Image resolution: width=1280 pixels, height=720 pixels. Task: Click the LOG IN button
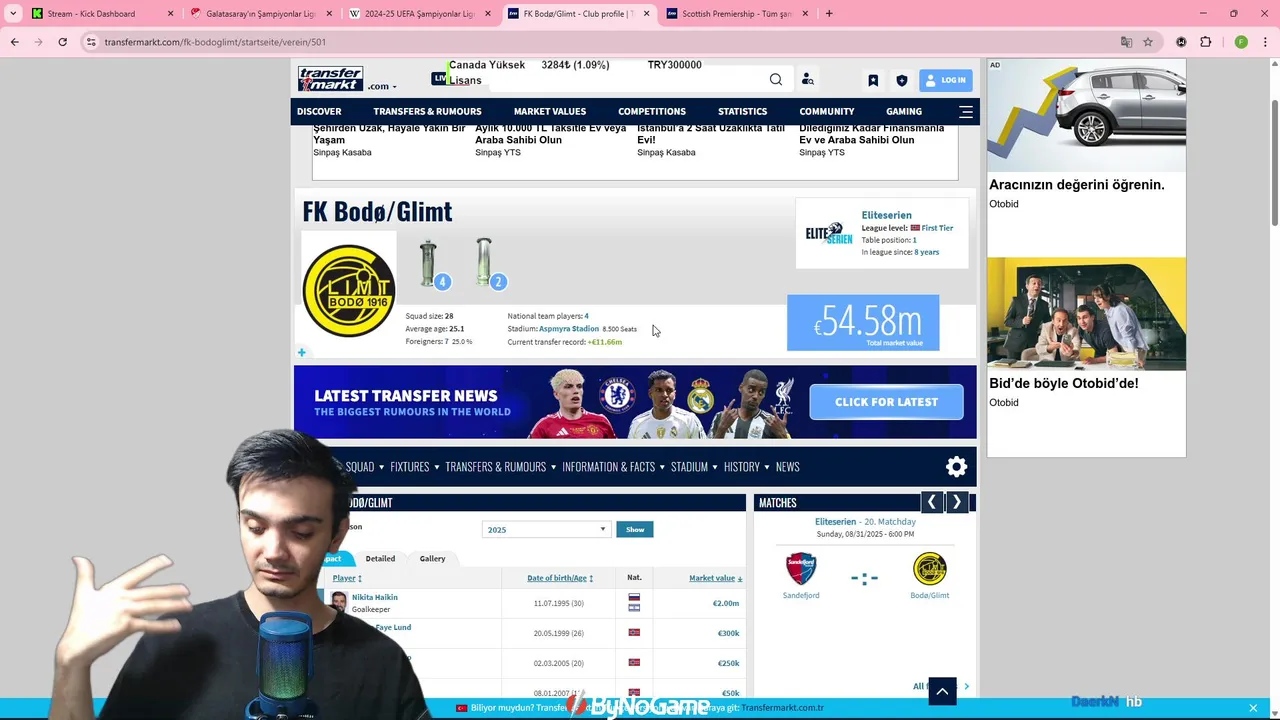945,80
